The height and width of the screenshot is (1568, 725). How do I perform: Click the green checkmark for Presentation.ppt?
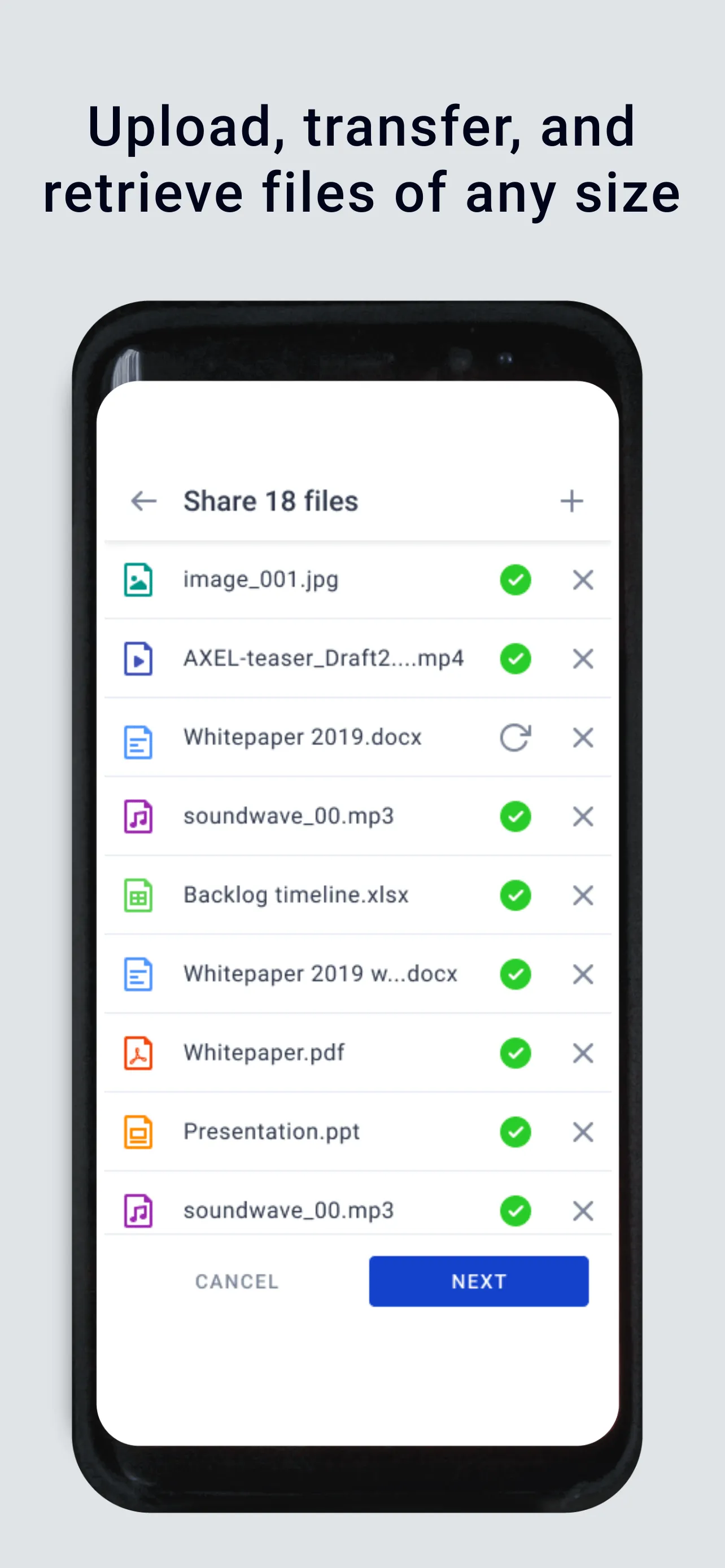(x=516, y=1132)
